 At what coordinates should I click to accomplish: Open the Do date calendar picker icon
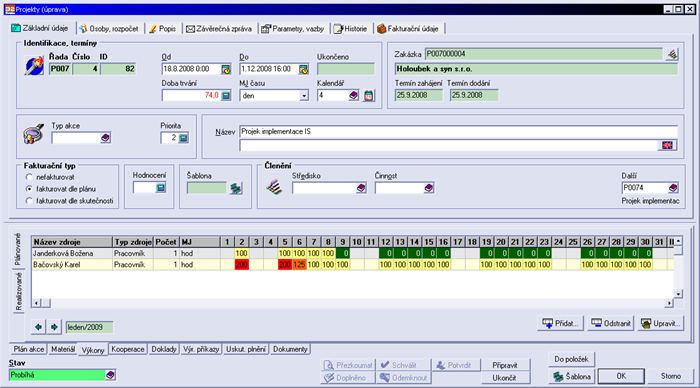pos(304,70)
